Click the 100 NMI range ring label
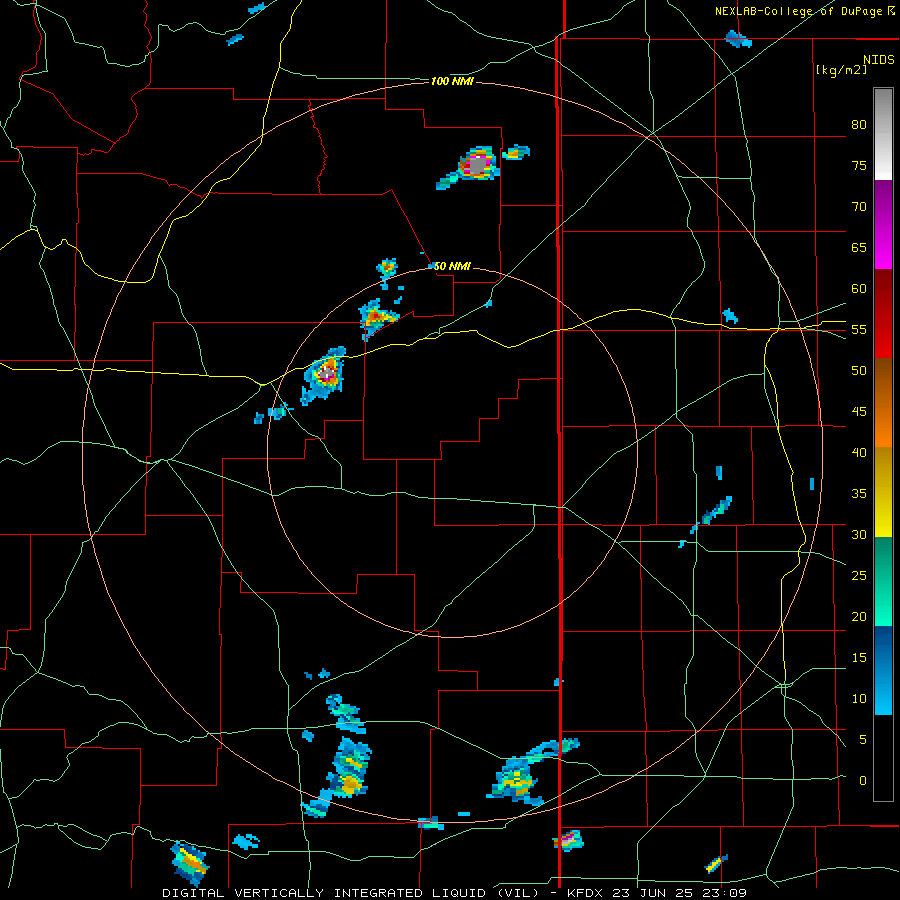The width and height of the screenshot is (900, 900). 452,82
